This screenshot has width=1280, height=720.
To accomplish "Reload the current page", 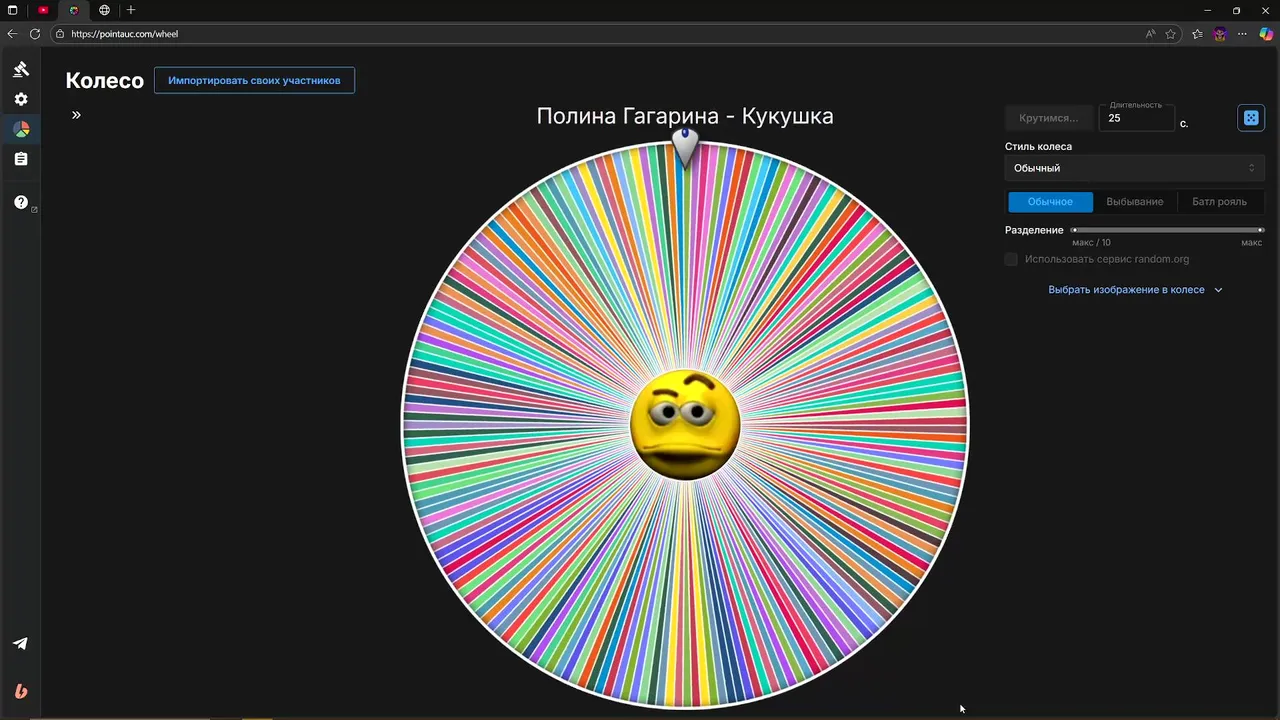I will 35,34.
